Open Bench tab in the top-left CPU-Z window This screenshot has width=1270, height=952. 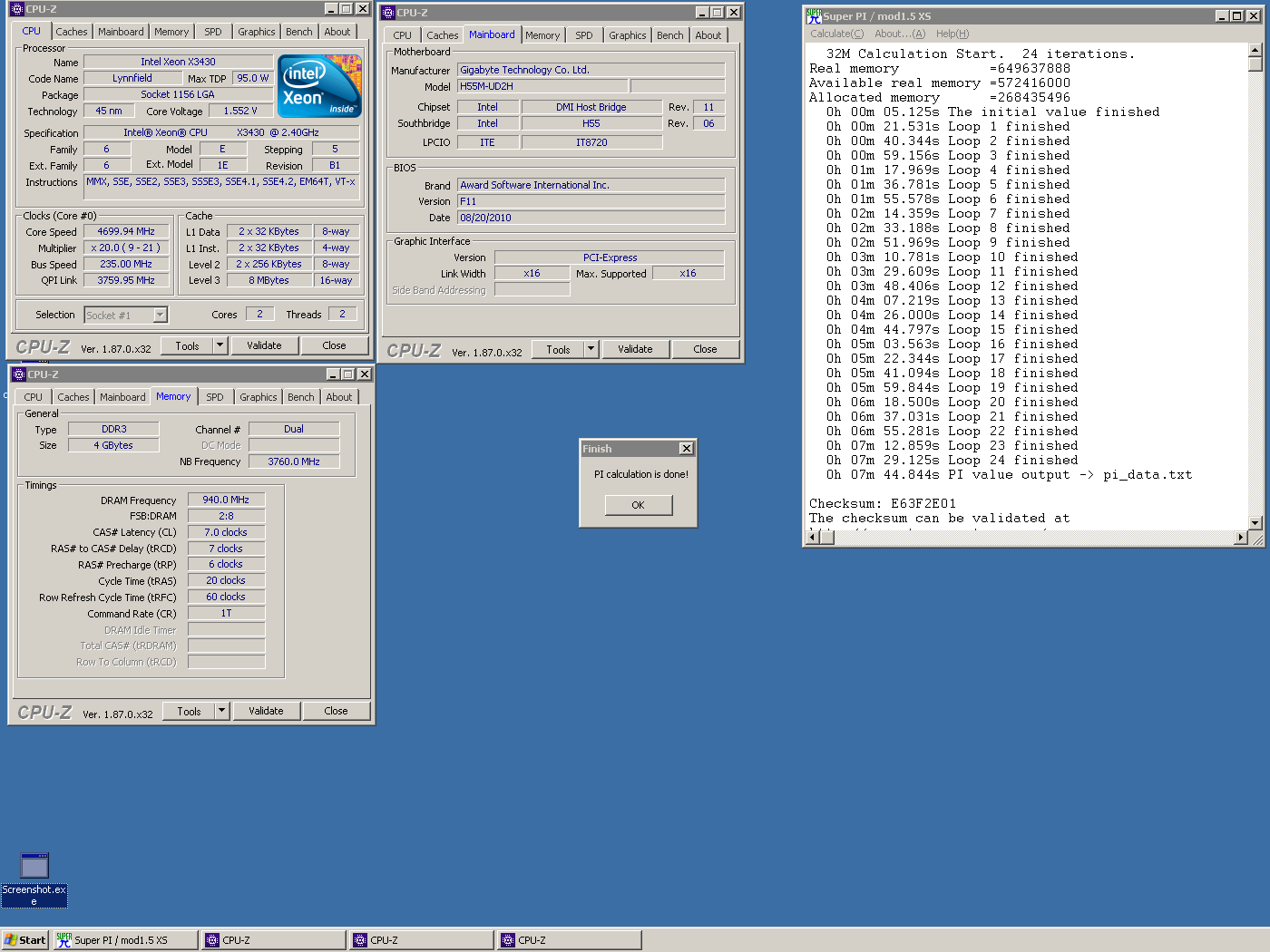tap(299, 32)
